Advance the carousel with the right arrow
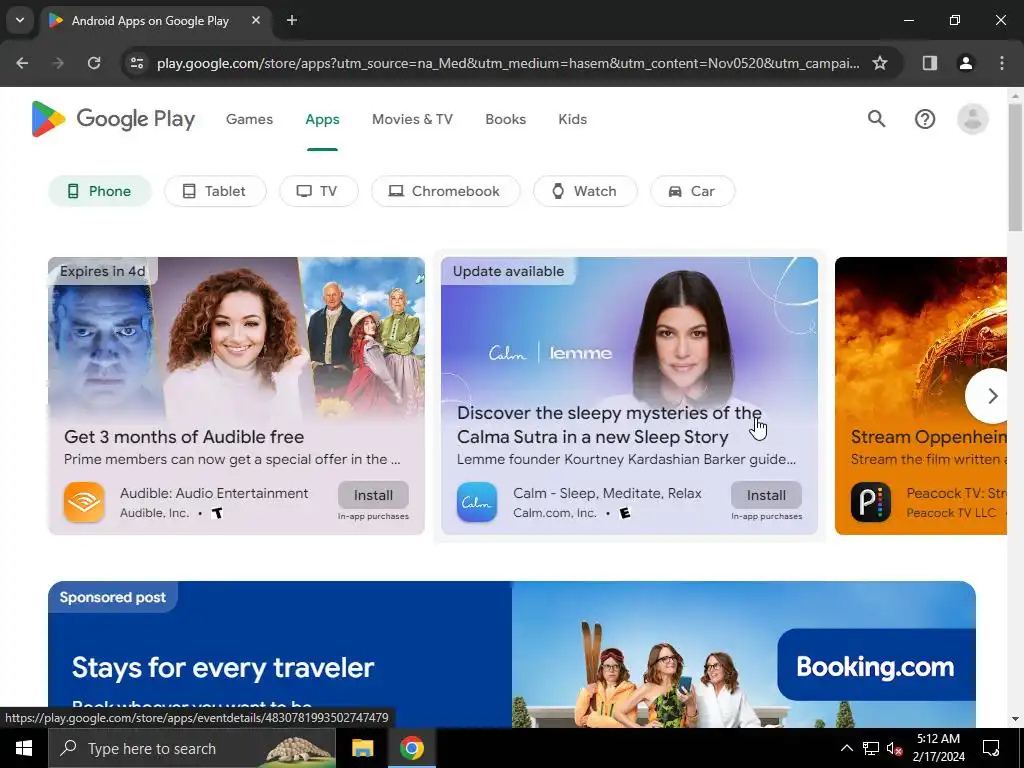 991,396
